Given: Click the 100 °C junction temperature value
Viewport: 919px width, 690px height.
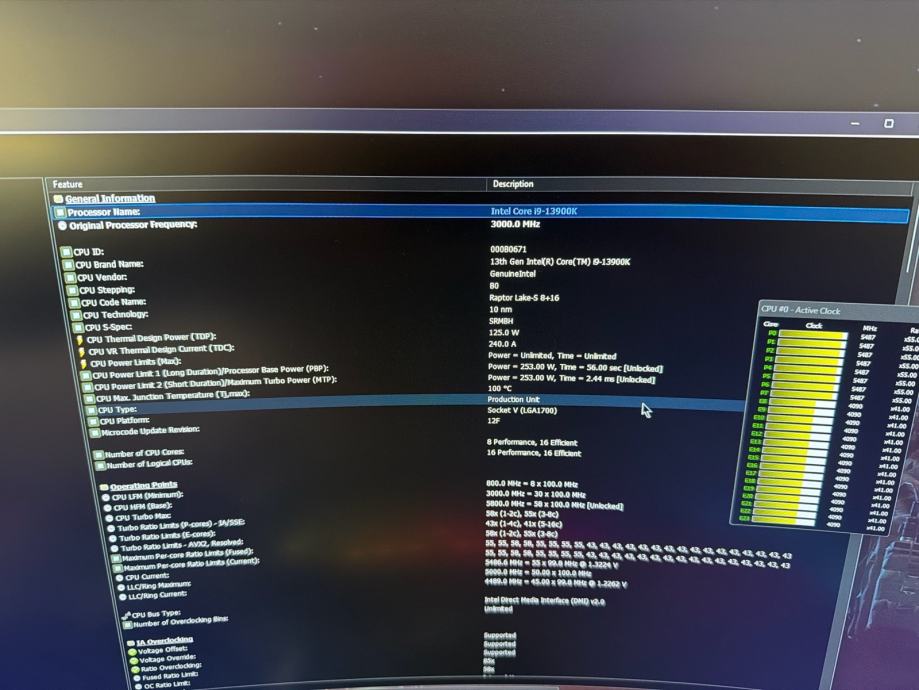Looking at the screenshot, I should pyautogui.click(x=499, y=388).
